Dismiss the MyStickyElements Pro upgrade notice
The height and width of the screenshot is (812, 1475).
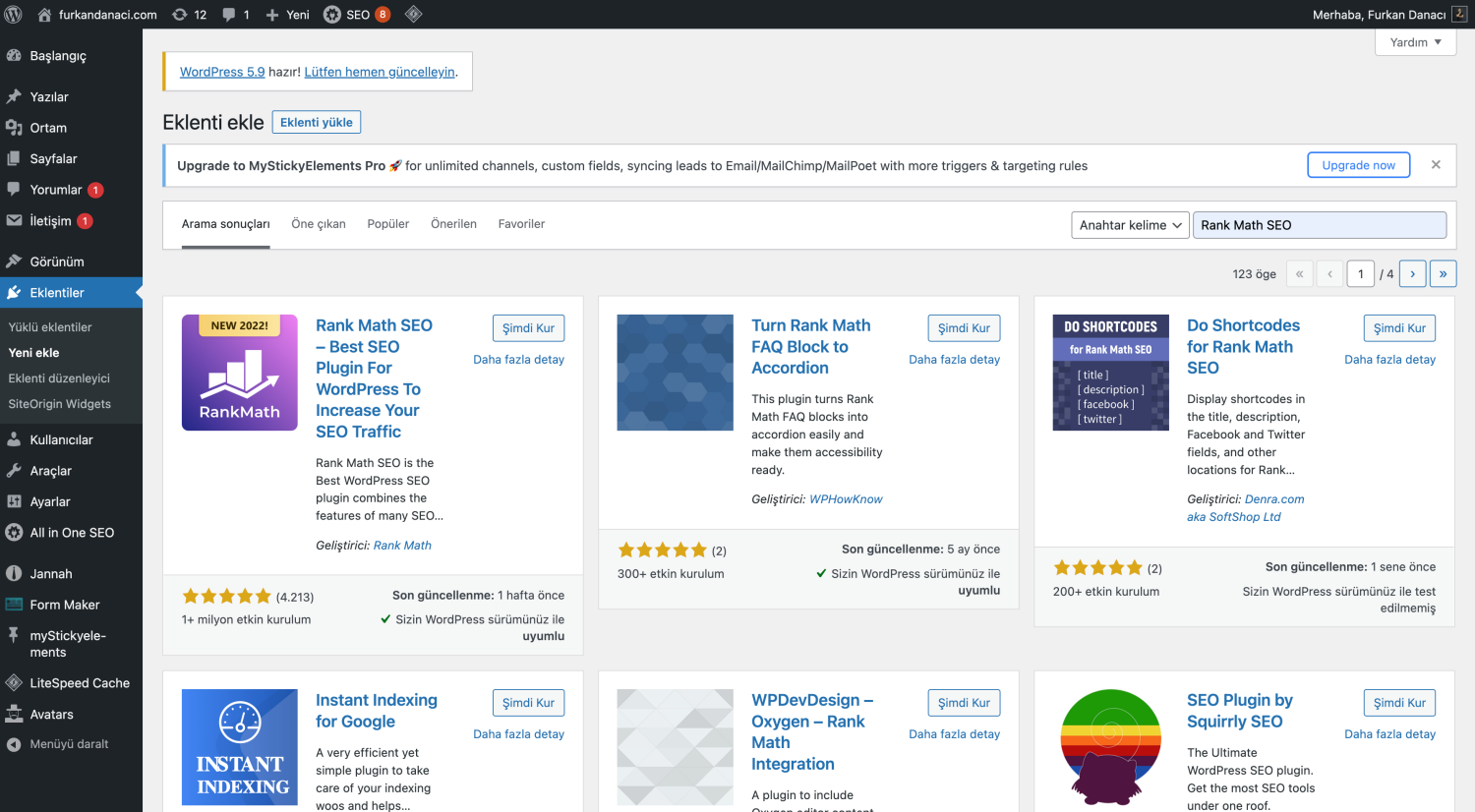point(1436,165)
